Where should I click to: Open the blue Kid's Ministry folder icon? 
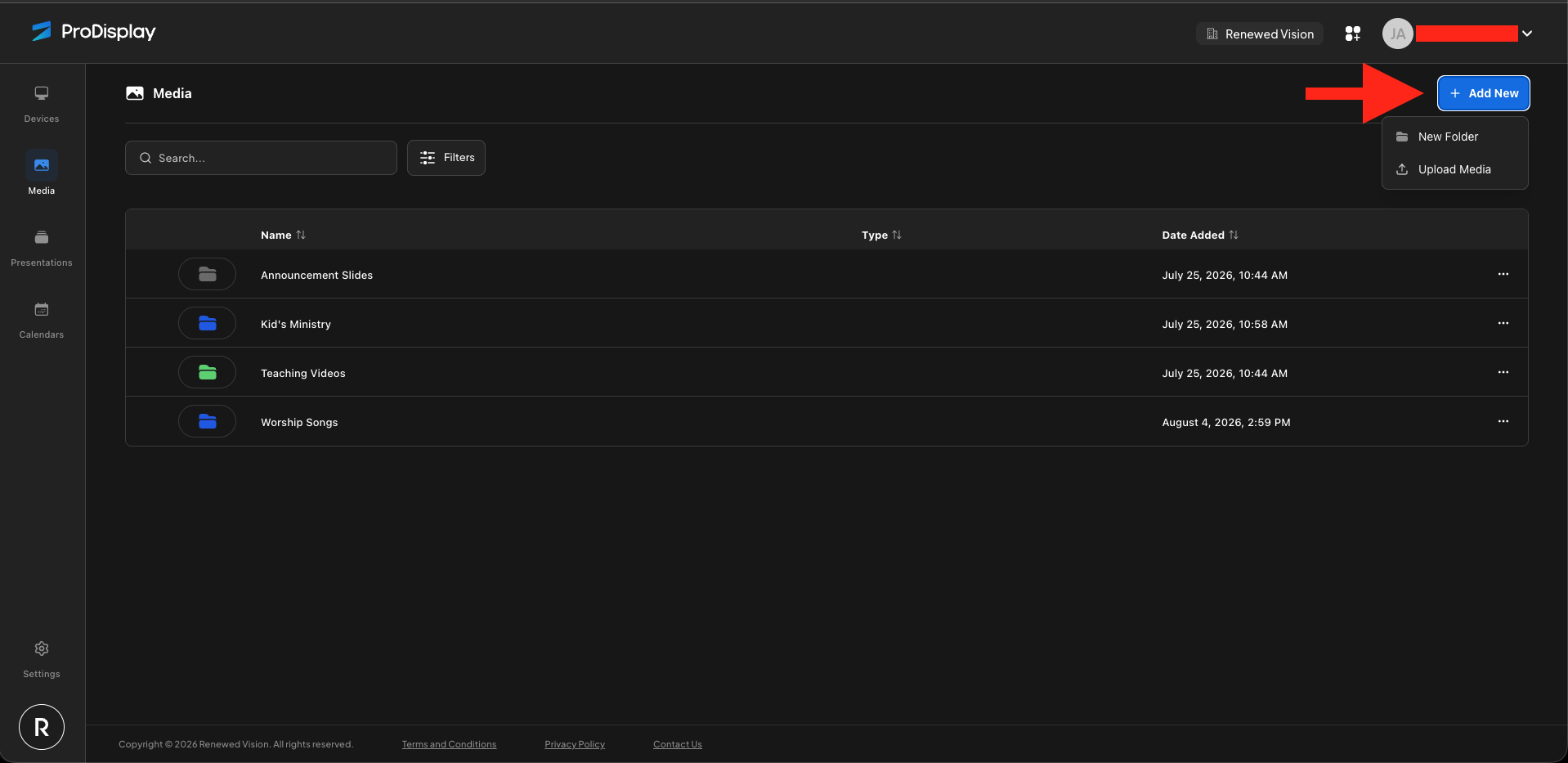[208, 324]
